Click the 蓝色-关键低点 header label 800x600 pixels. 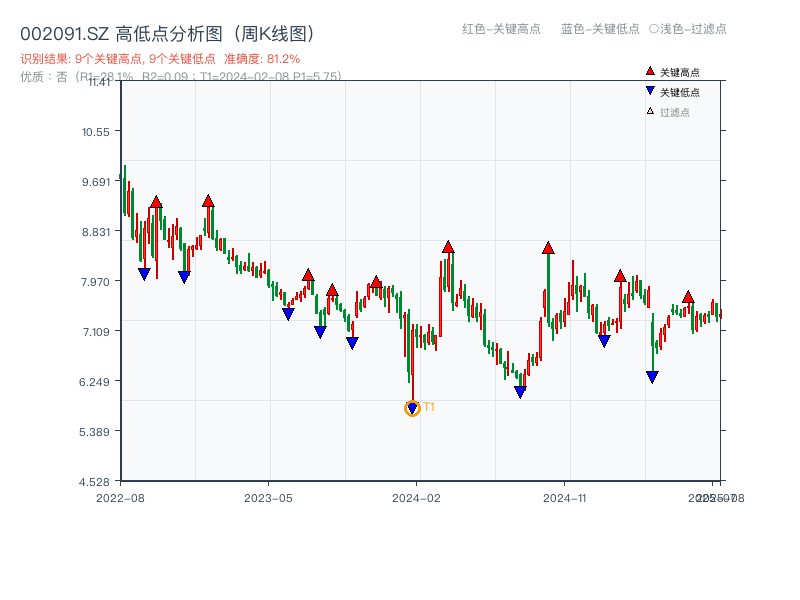click(x=600, y=29)
